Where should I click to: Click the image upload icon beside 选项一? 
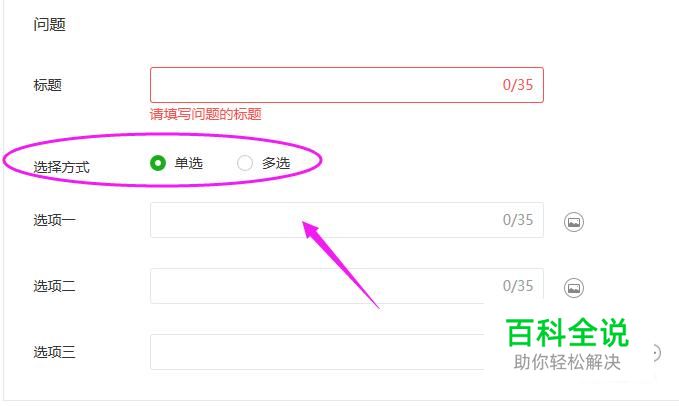pyautogui.click(x=574, y=222)
